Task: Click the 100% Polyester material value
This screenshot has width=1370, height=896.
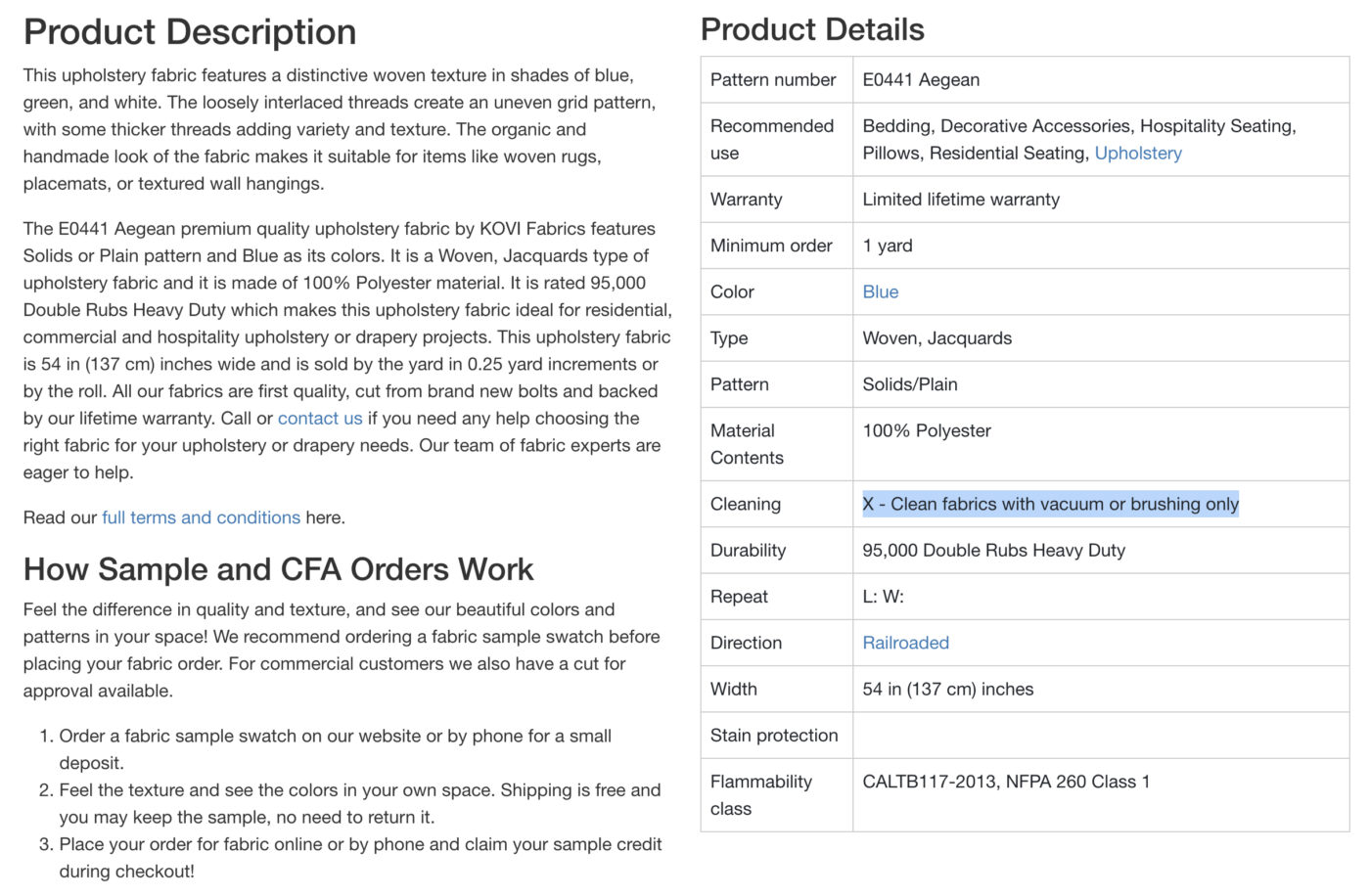Action: [926, 431]
